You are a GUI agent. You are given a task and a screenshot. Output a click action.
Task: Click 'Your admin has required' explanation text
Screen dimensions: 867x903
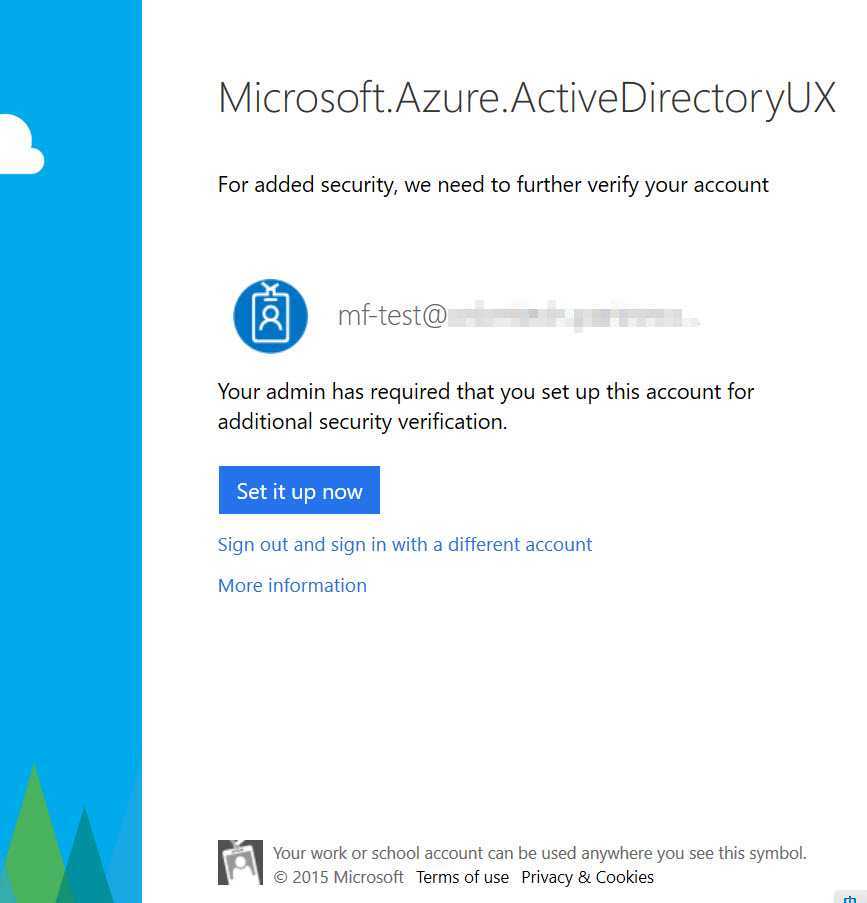[486, 407]
